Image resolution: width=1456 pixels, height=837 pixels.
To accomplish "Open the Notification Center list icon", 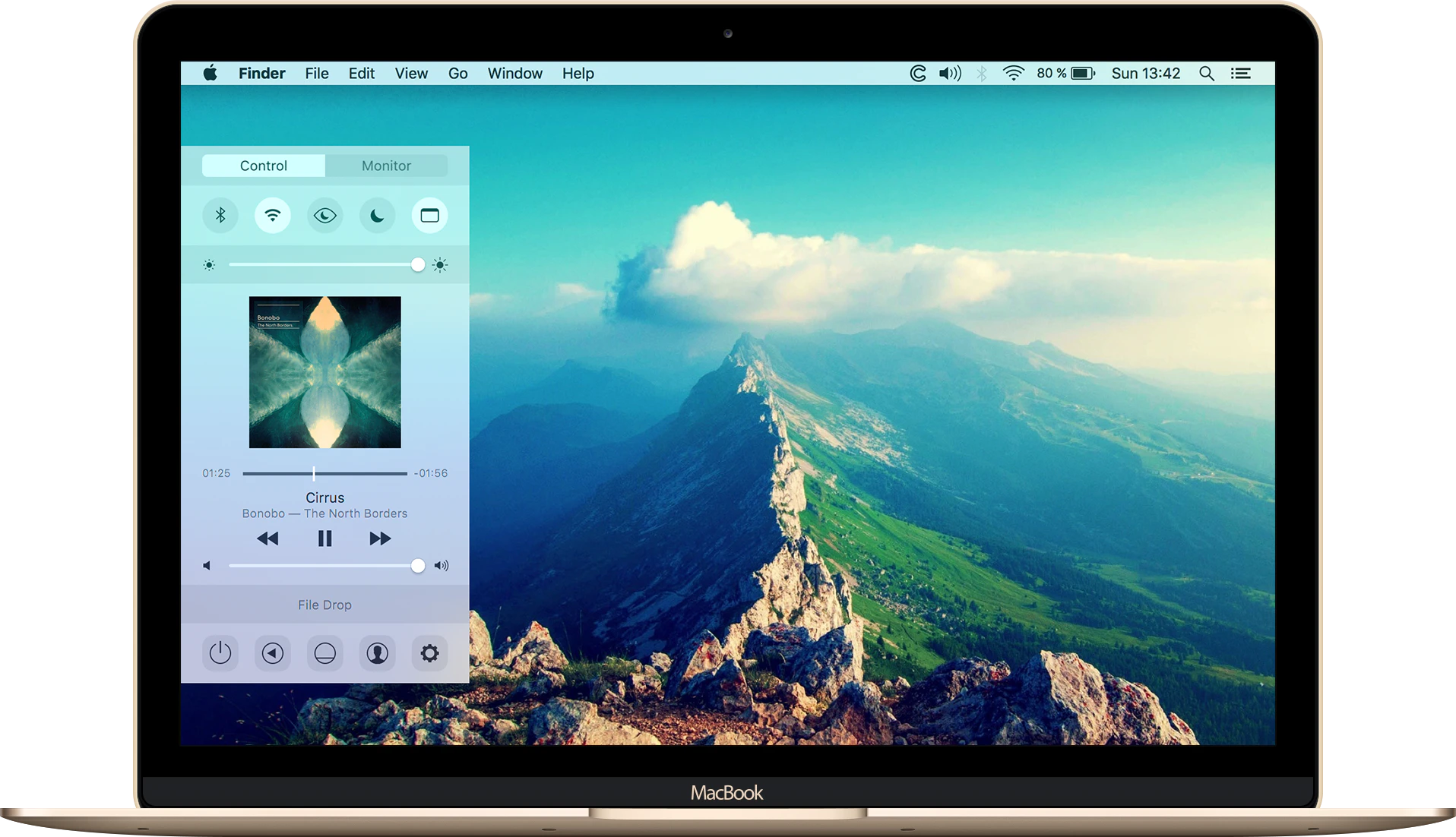I will (1241, 74).
